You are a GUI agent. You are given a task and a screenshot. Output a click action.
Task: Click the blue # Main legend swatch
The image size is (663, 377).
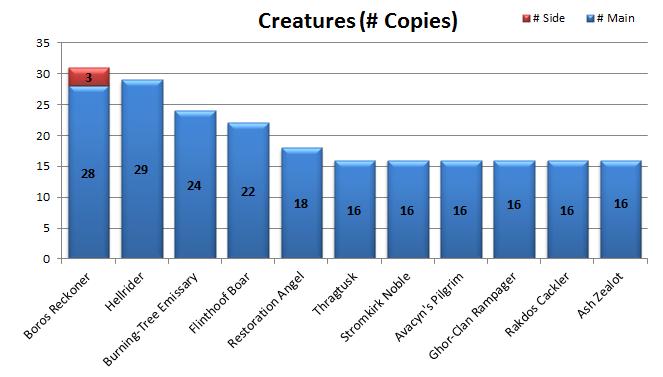[x=590, y=18]
